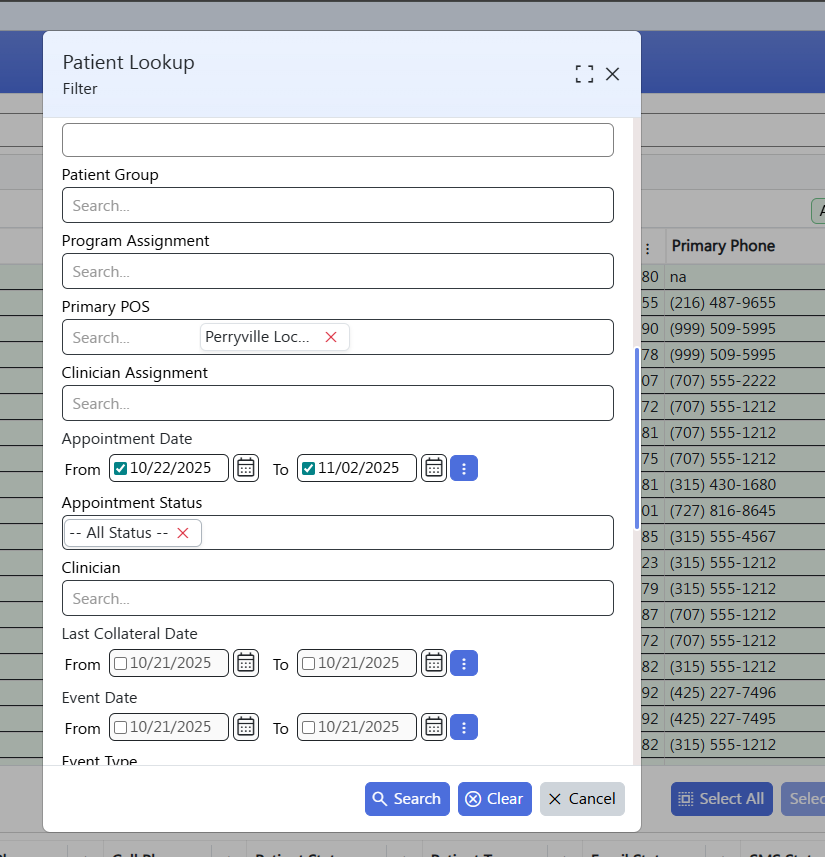Click the Clear button
This screenshot has height=857, width=825.
click(494, 799)
